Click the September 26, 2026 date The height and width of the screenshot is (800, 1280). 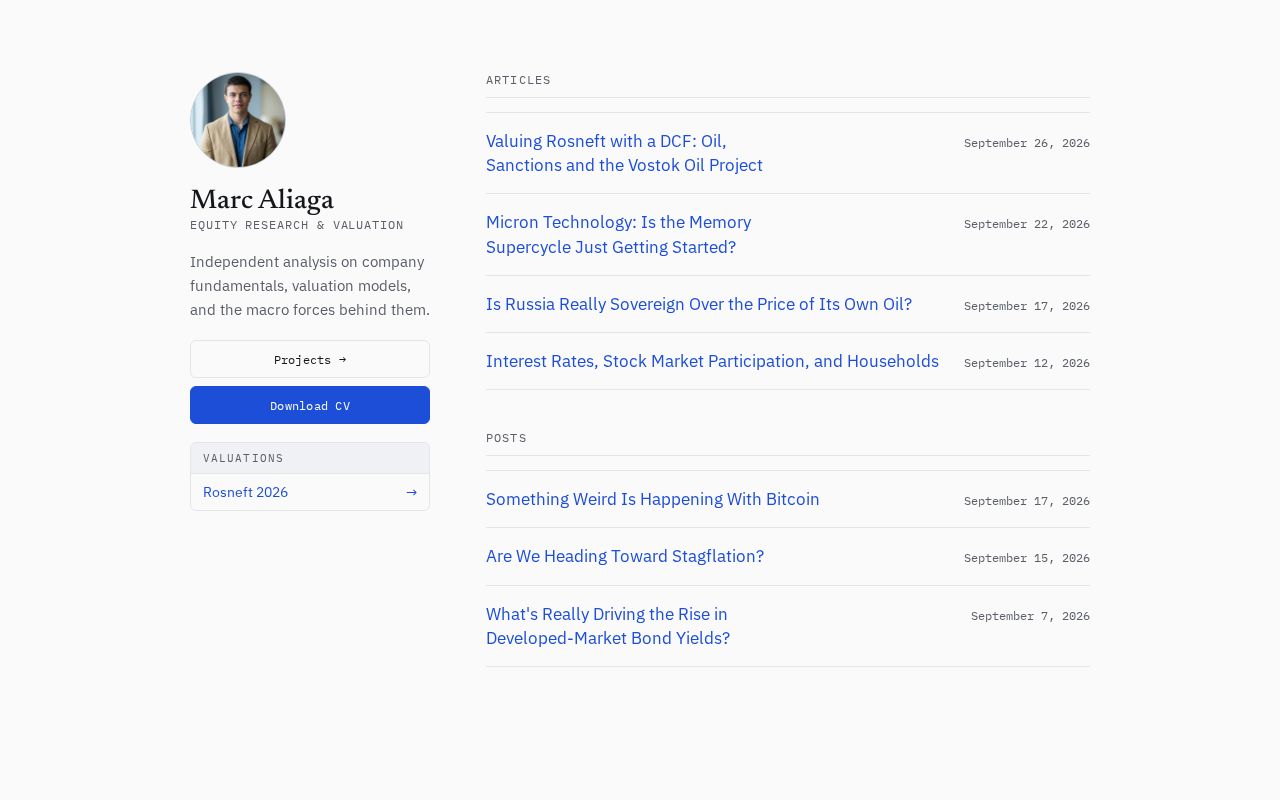1027,143
